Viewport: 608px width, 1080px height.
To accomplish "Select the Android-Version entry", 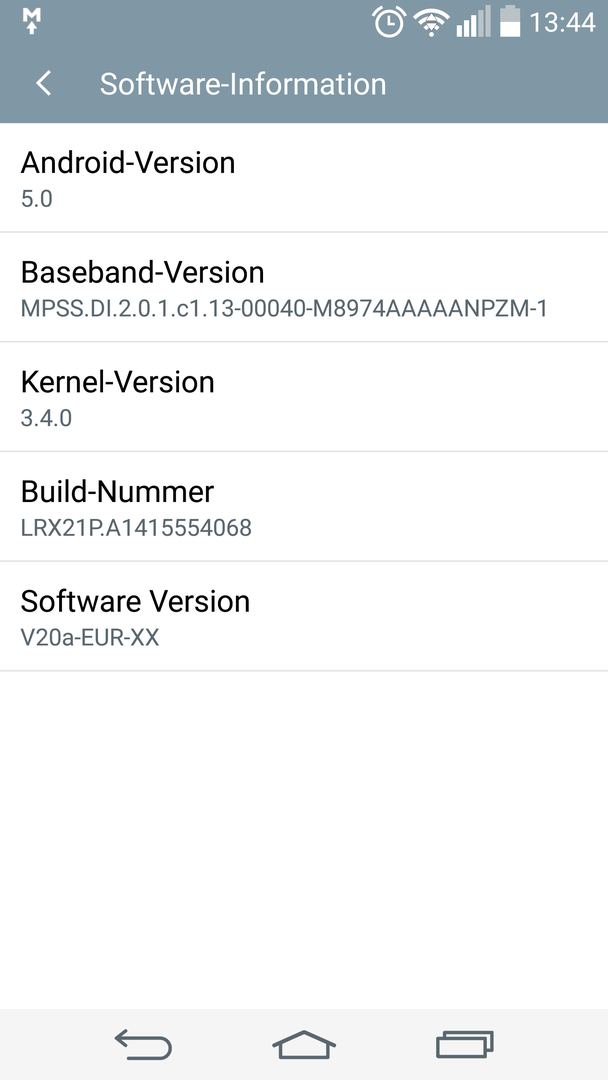I will [x=304, y=178].
